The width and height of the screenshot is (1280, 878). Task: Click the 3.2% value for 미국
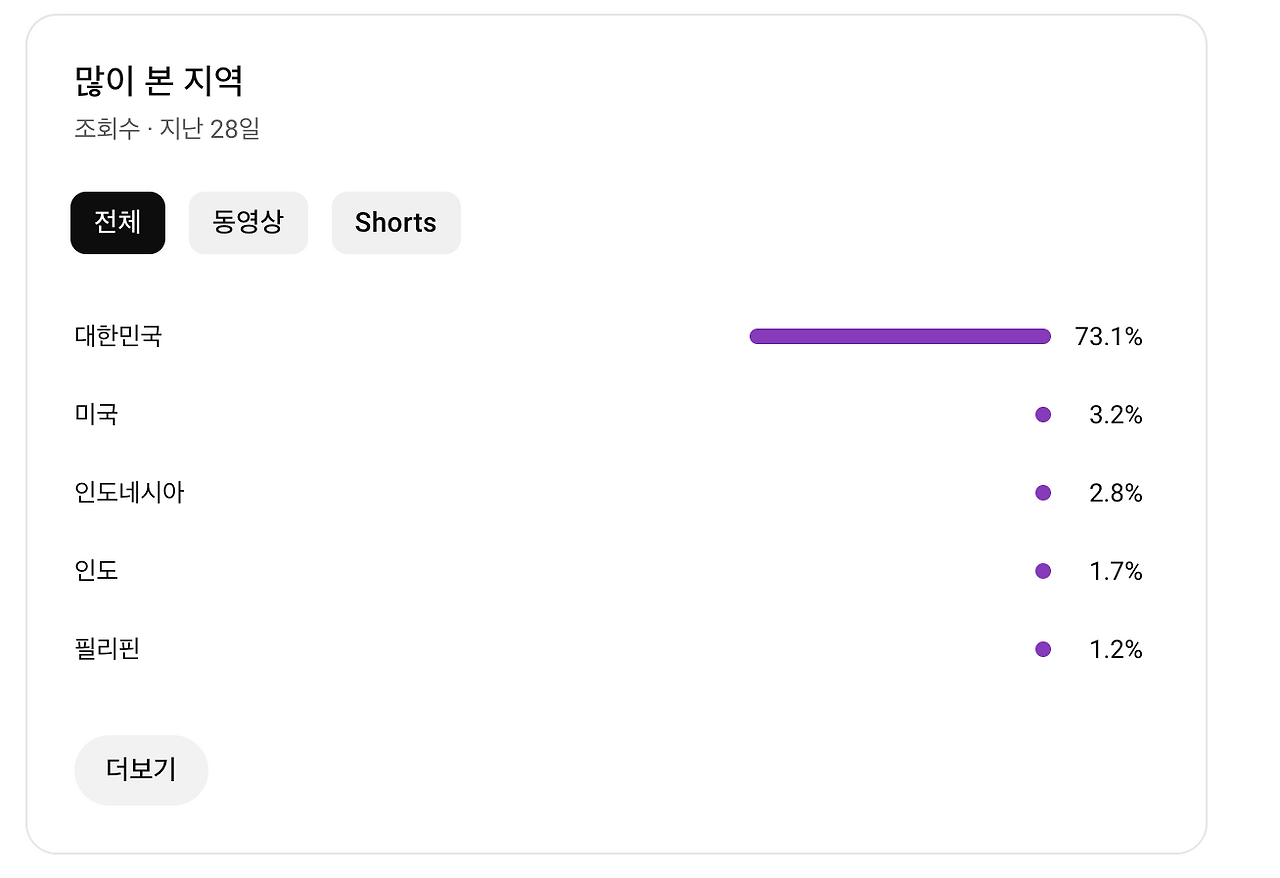coord(1115,415)
